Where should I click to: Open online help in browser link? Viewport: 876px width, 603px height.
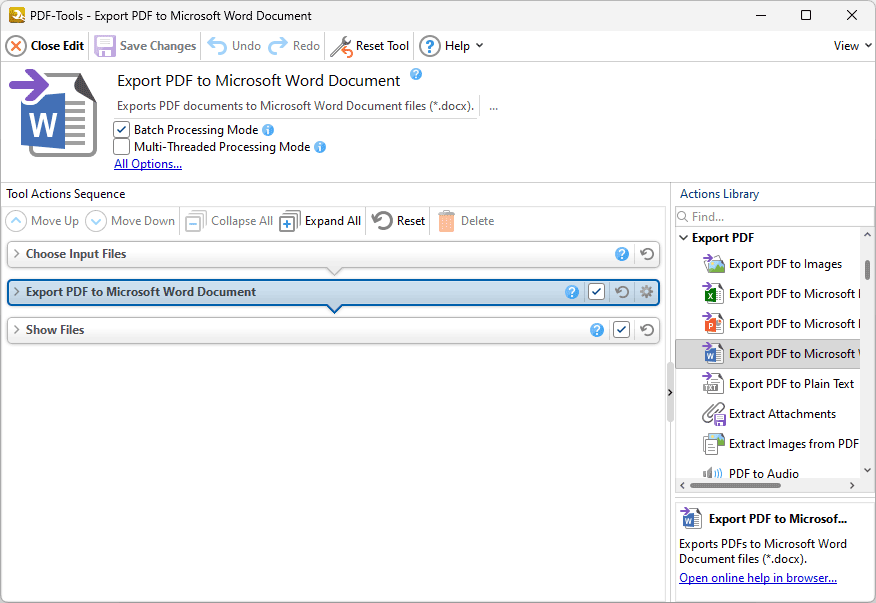click(758, 578)
